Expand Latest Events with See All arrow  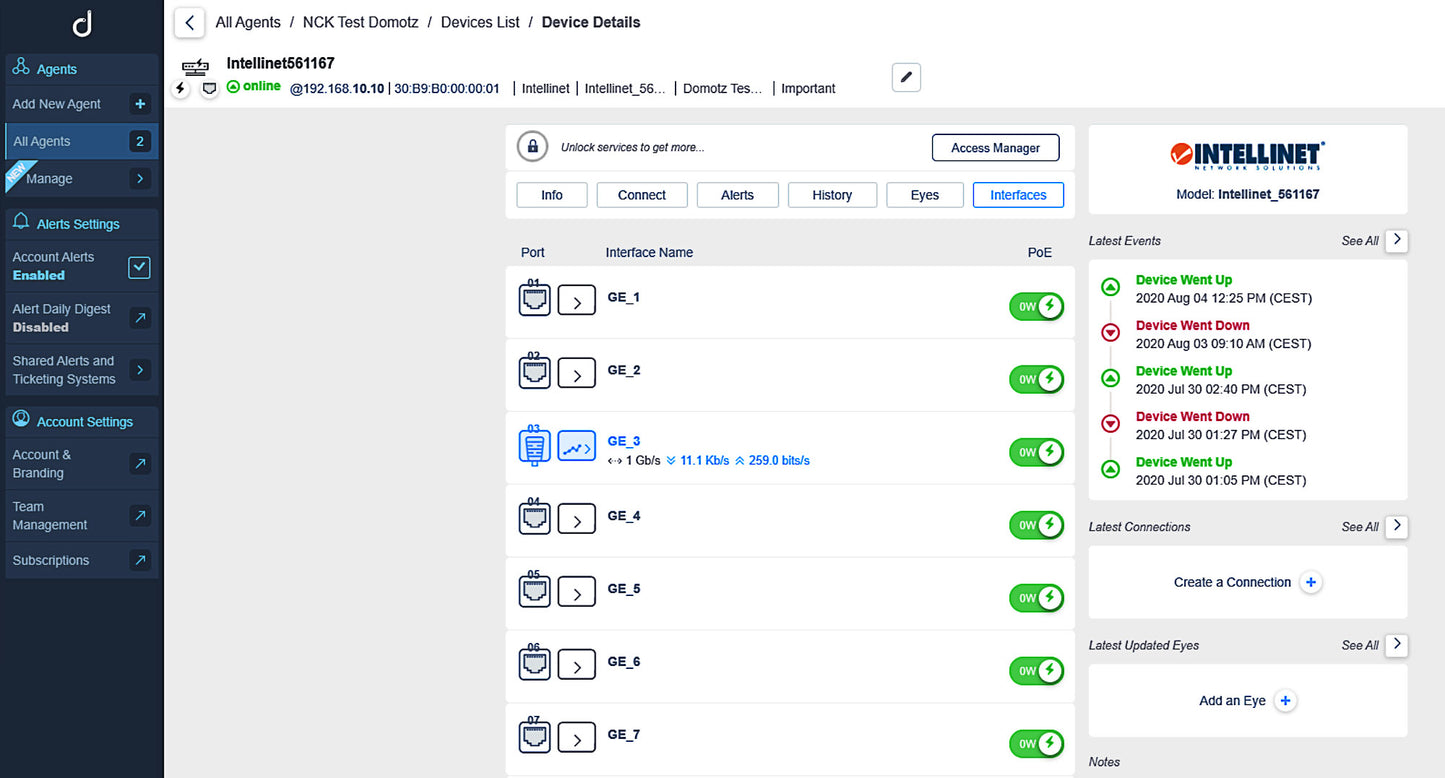(x=1397, y=240)
